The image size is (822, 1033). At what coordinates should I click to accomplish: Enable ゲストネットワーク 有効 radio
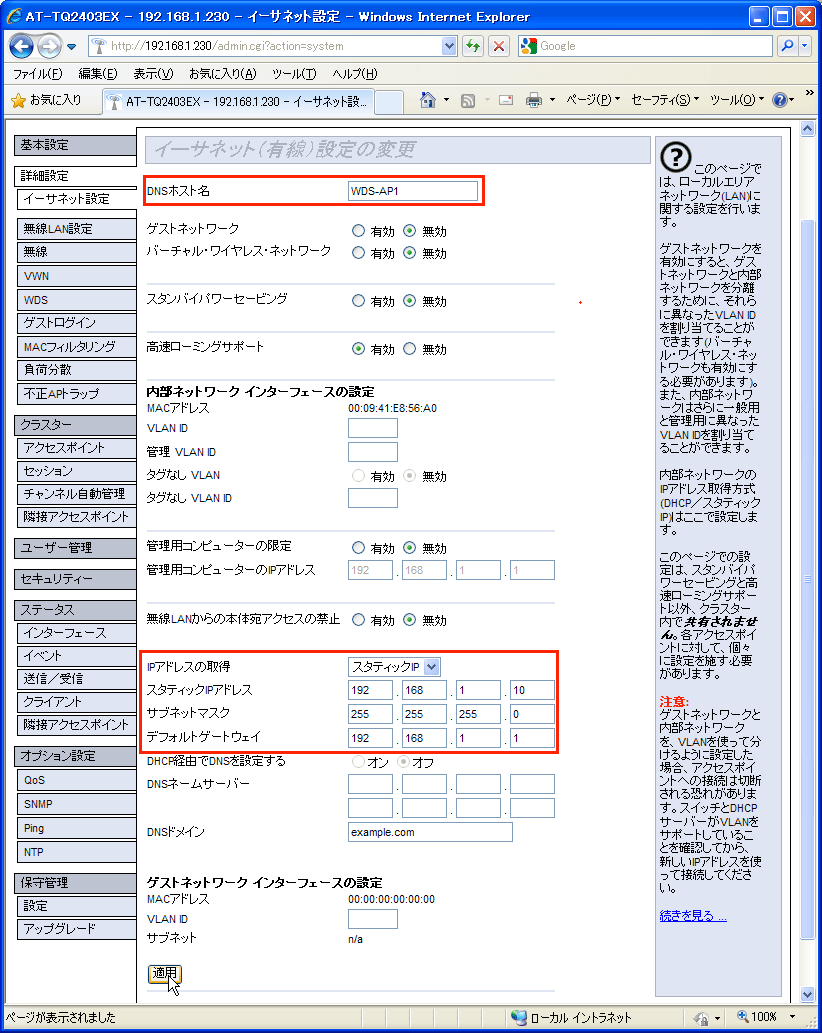[x=358, y=231]
